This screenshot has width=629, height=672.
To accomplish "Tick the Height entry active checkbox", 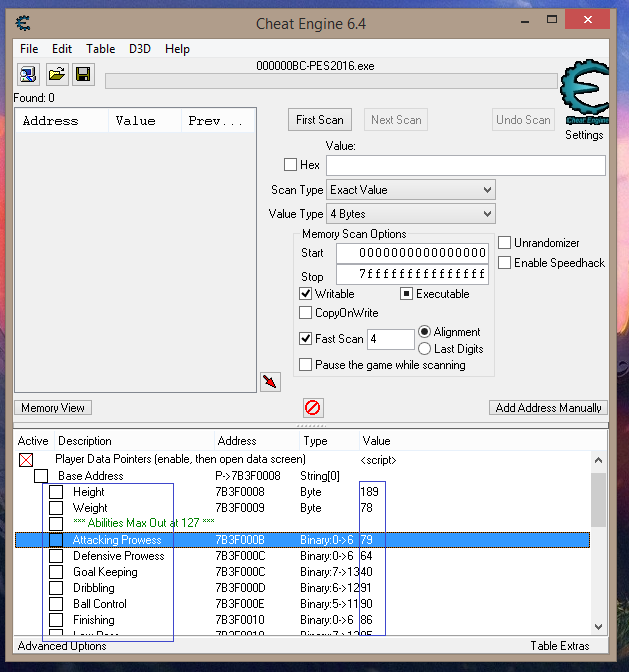I will pyautogui.click(x=56, y=492).
